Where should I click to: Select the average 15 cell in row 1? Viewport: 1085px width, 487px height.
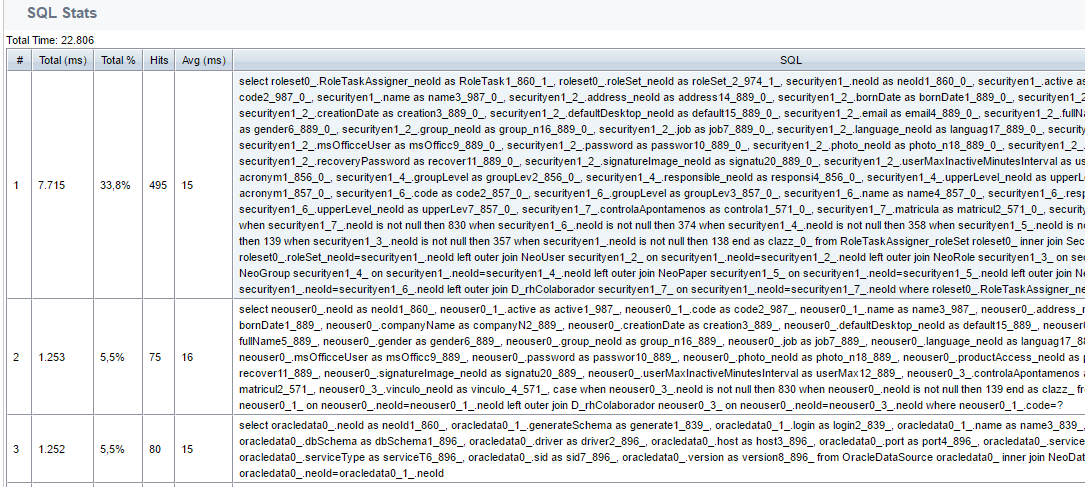click(x=203, y=187)
